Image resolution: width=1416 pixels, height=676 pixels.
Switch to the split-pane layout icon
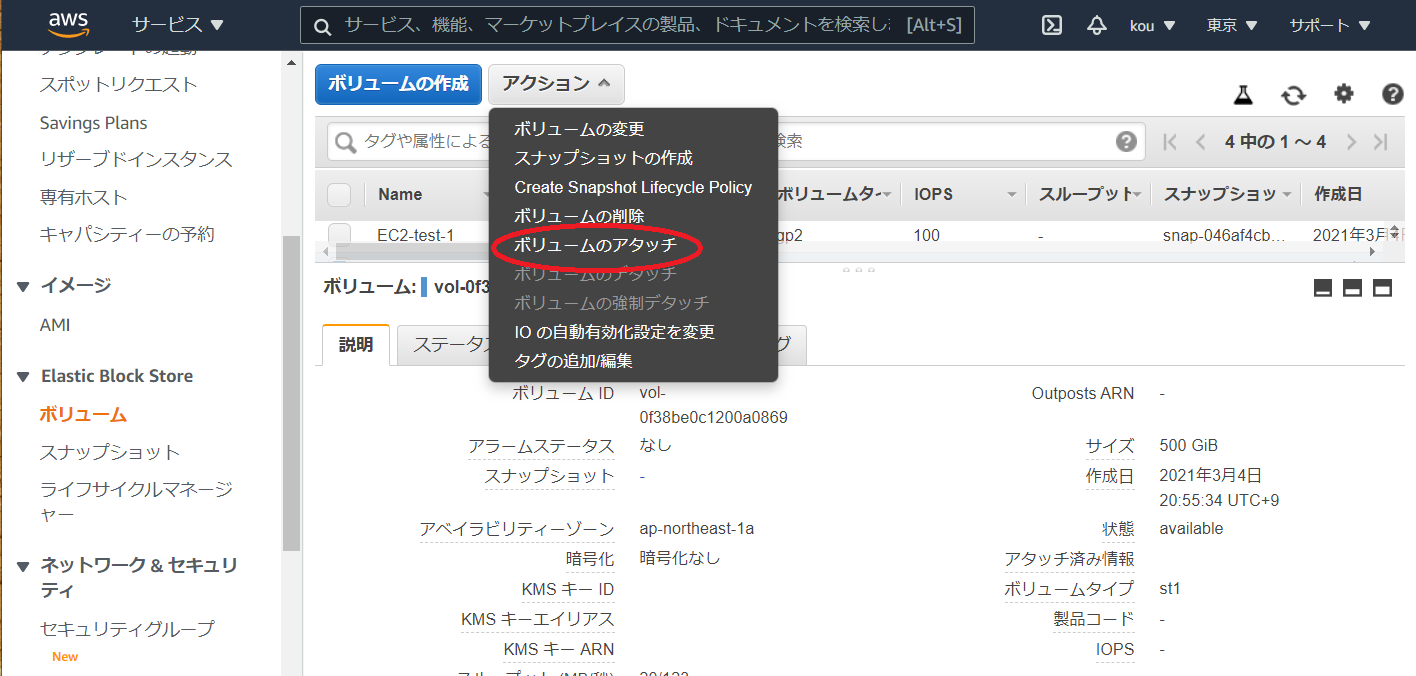pyautogui.click(x=1353, y=287)
